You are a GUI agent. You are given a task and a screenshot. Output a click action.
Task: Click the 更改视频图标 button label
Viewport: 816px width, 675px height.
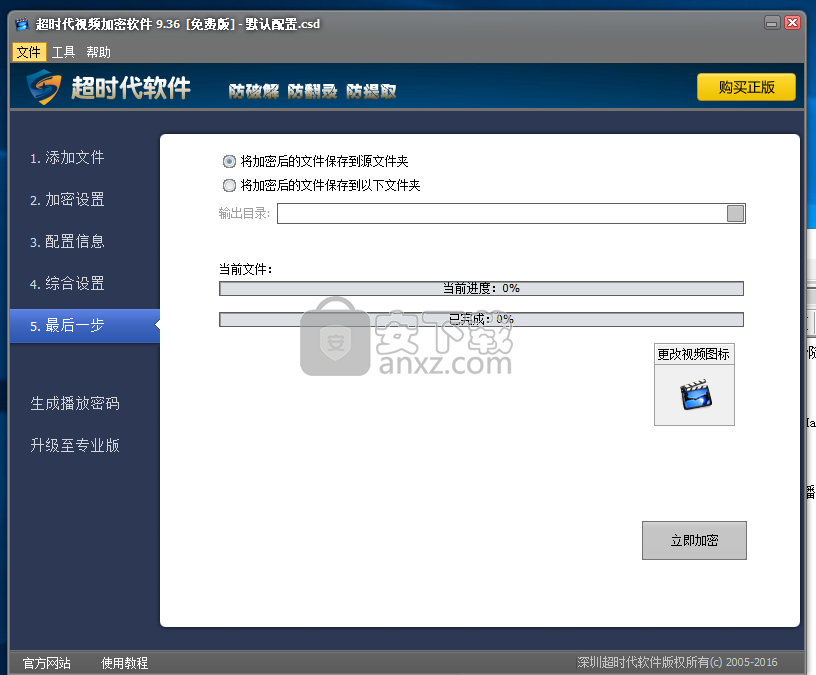pyautogui.click(x=694, y=354)
